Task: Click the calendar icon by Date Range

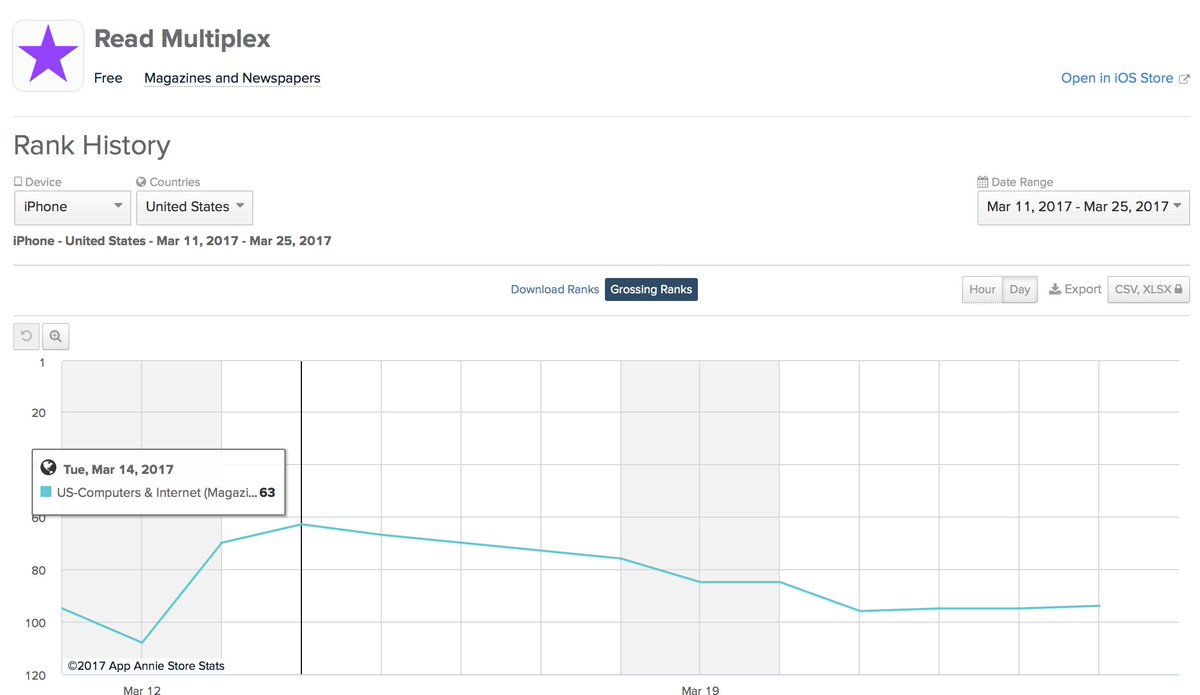Action: point(983,182)
